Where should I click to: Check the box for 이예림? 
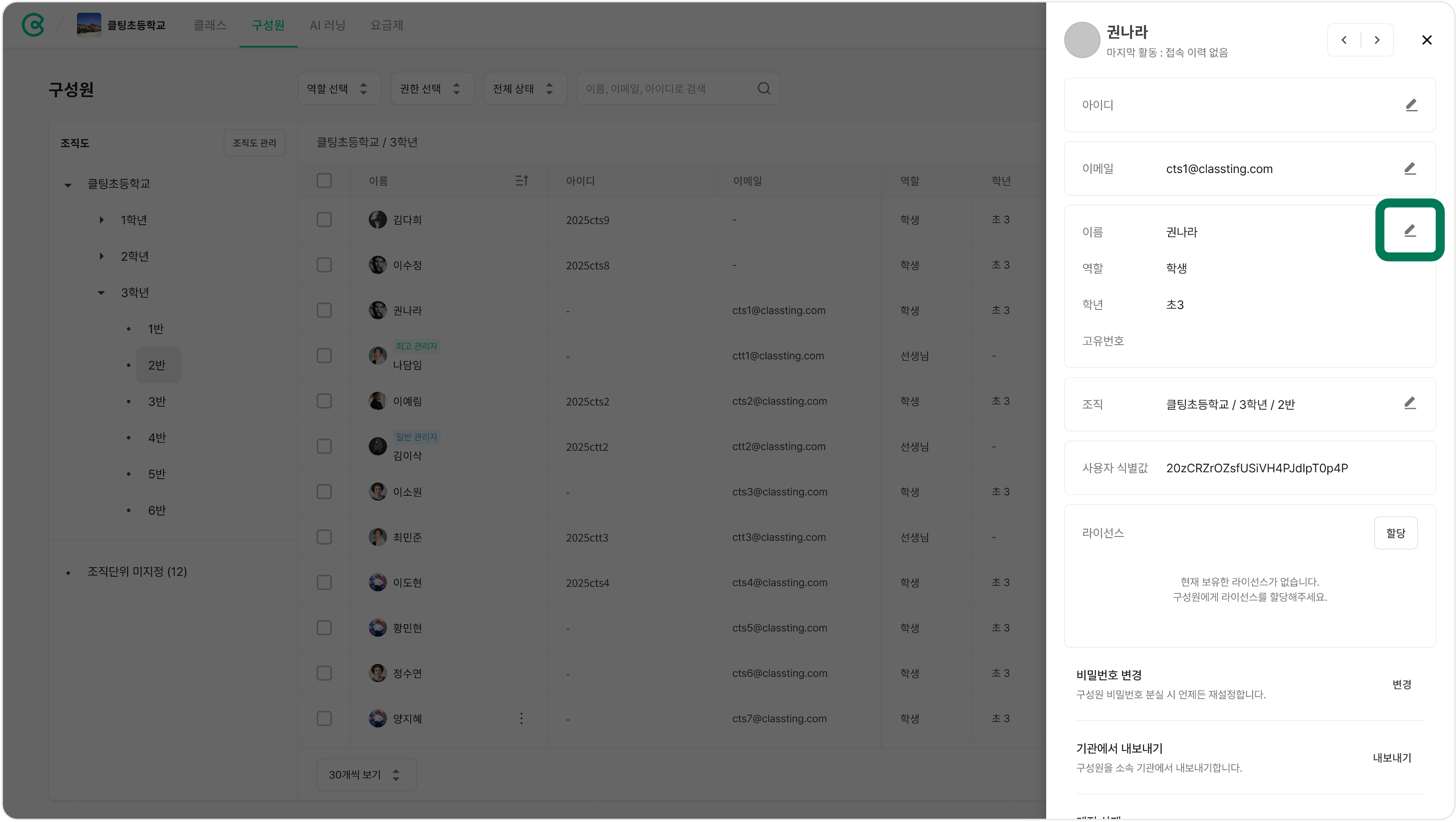click(324, 401)
